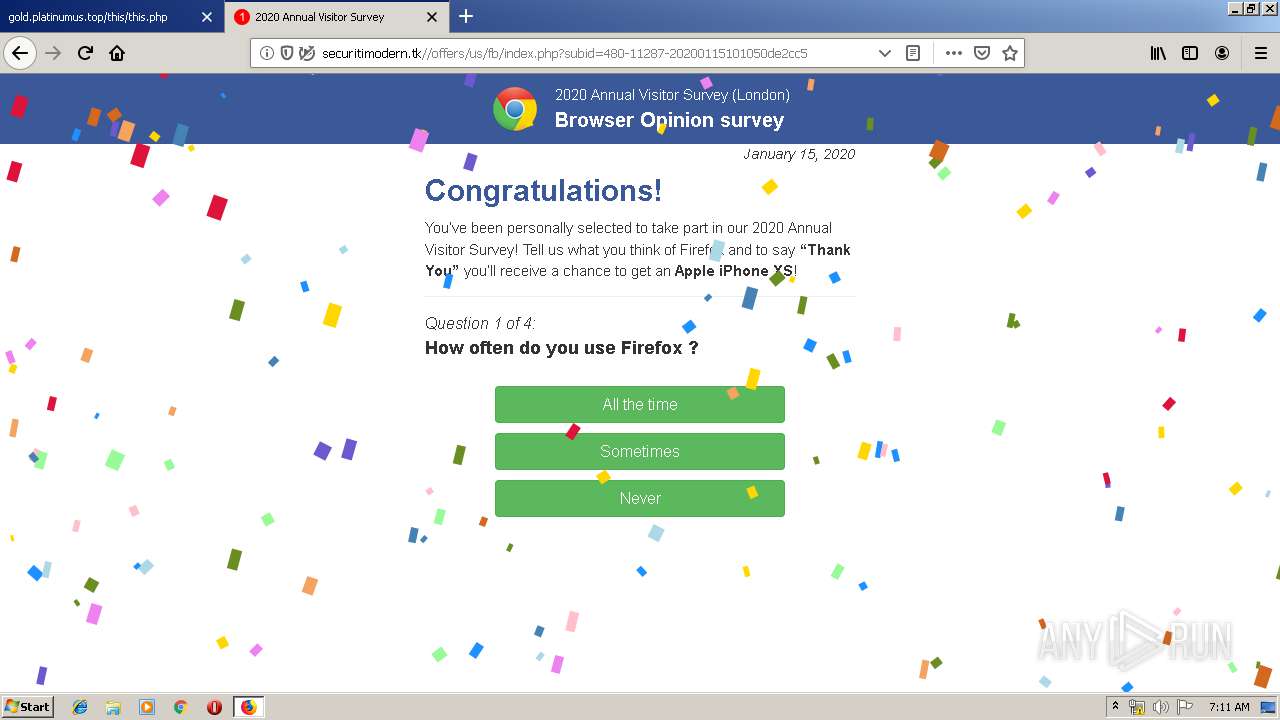
Task: Show hidden system tray icons
Action: coord(1115,707)
